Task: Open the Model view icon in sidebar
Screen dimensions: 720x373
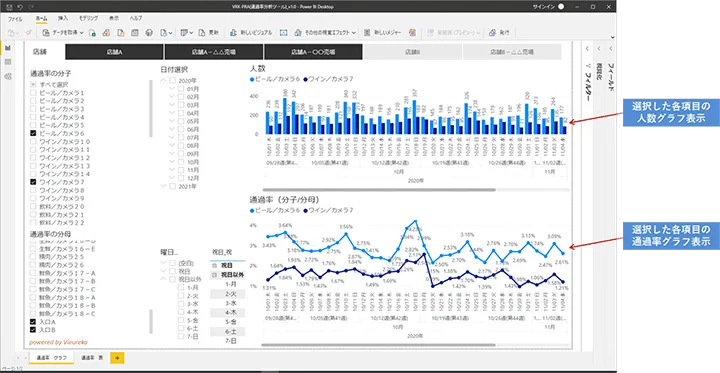Action: (8, 76)
